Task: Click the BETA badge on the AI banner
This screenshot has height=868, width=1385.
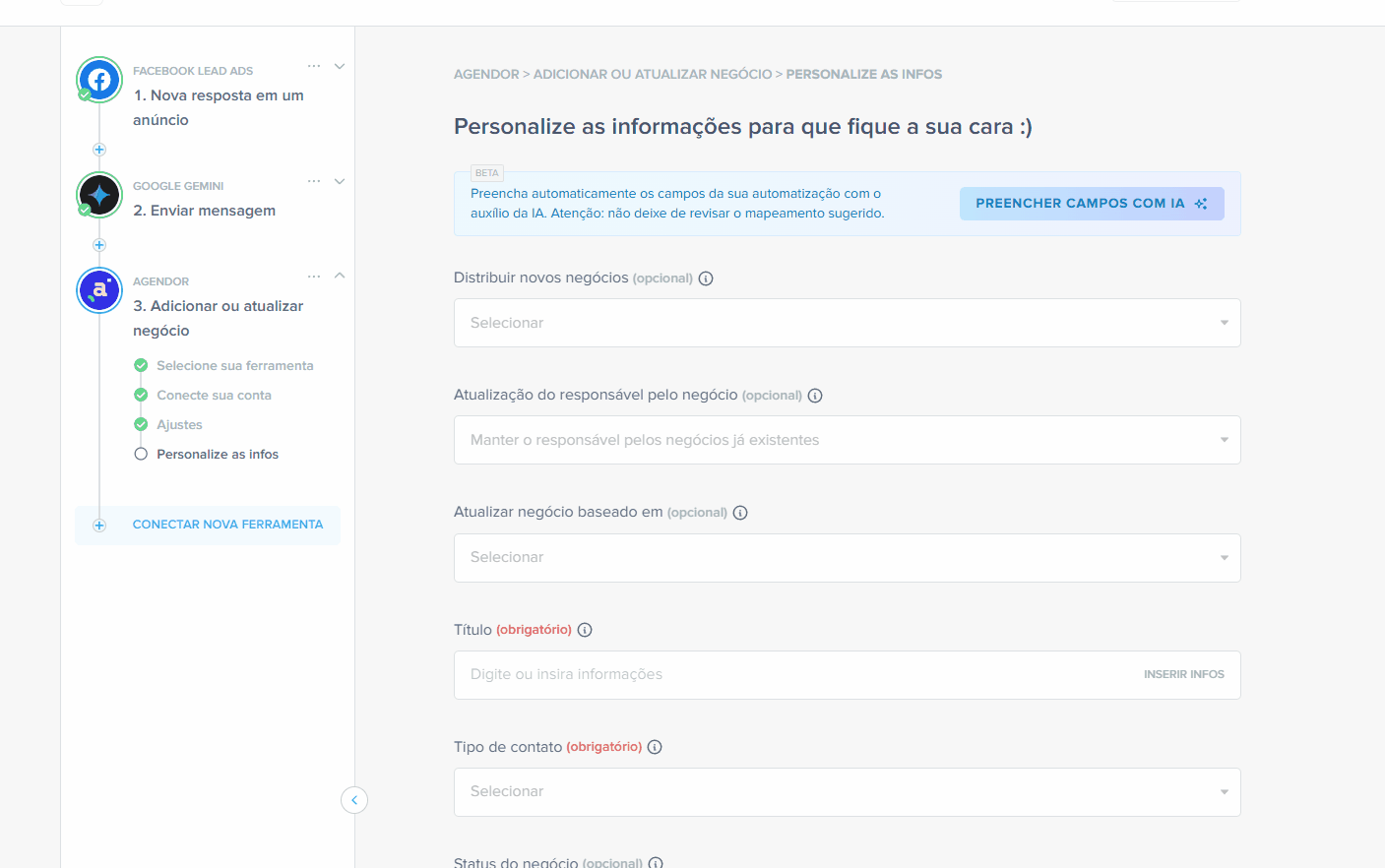Action: [487, 173]
